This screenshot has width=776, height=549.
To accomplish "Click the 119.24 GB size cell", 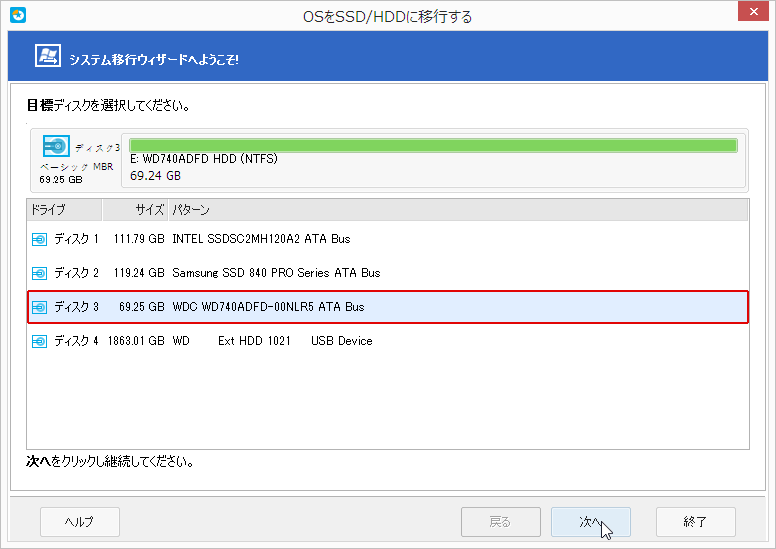I will click(x=139, y=273).
